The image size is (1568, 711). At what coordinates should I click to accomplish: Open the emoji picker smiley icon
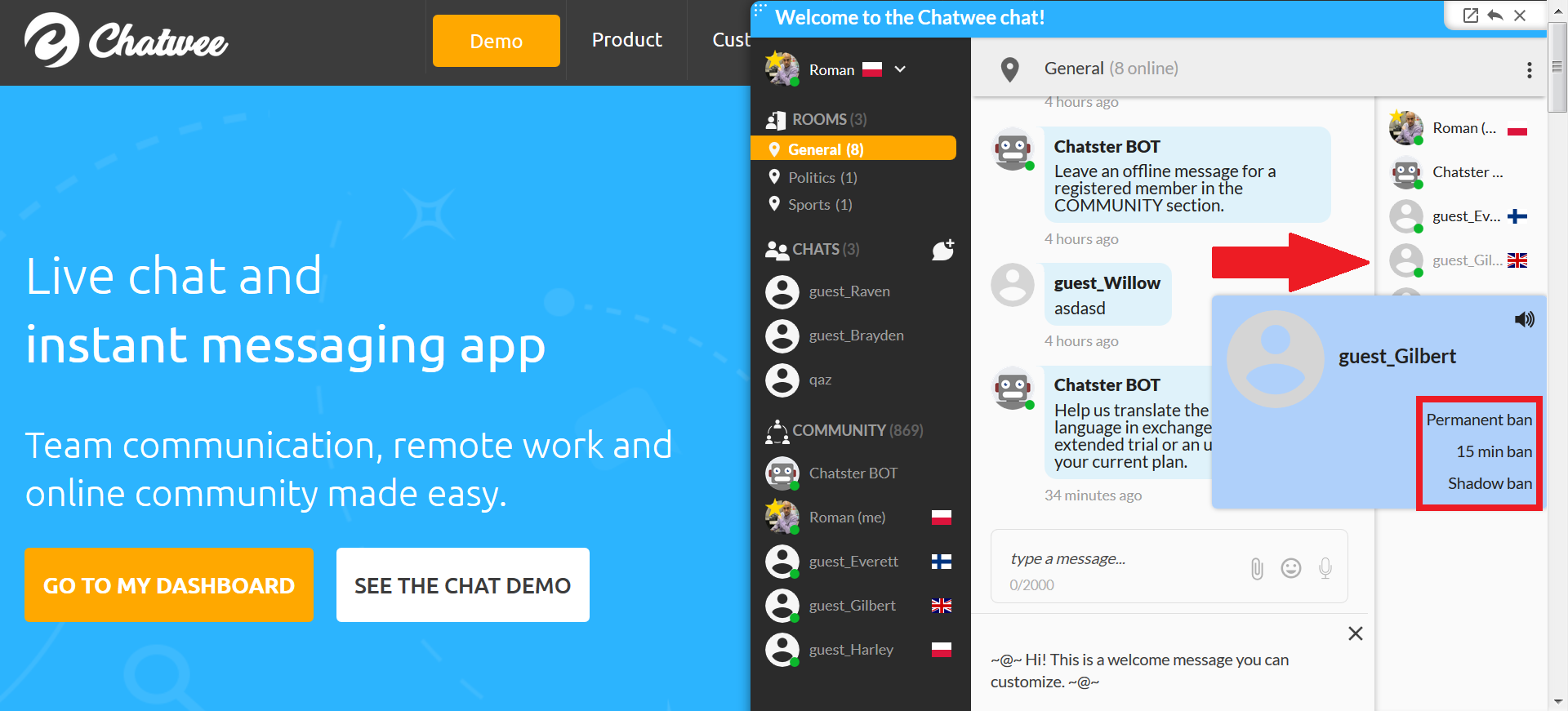(1290, 568)
